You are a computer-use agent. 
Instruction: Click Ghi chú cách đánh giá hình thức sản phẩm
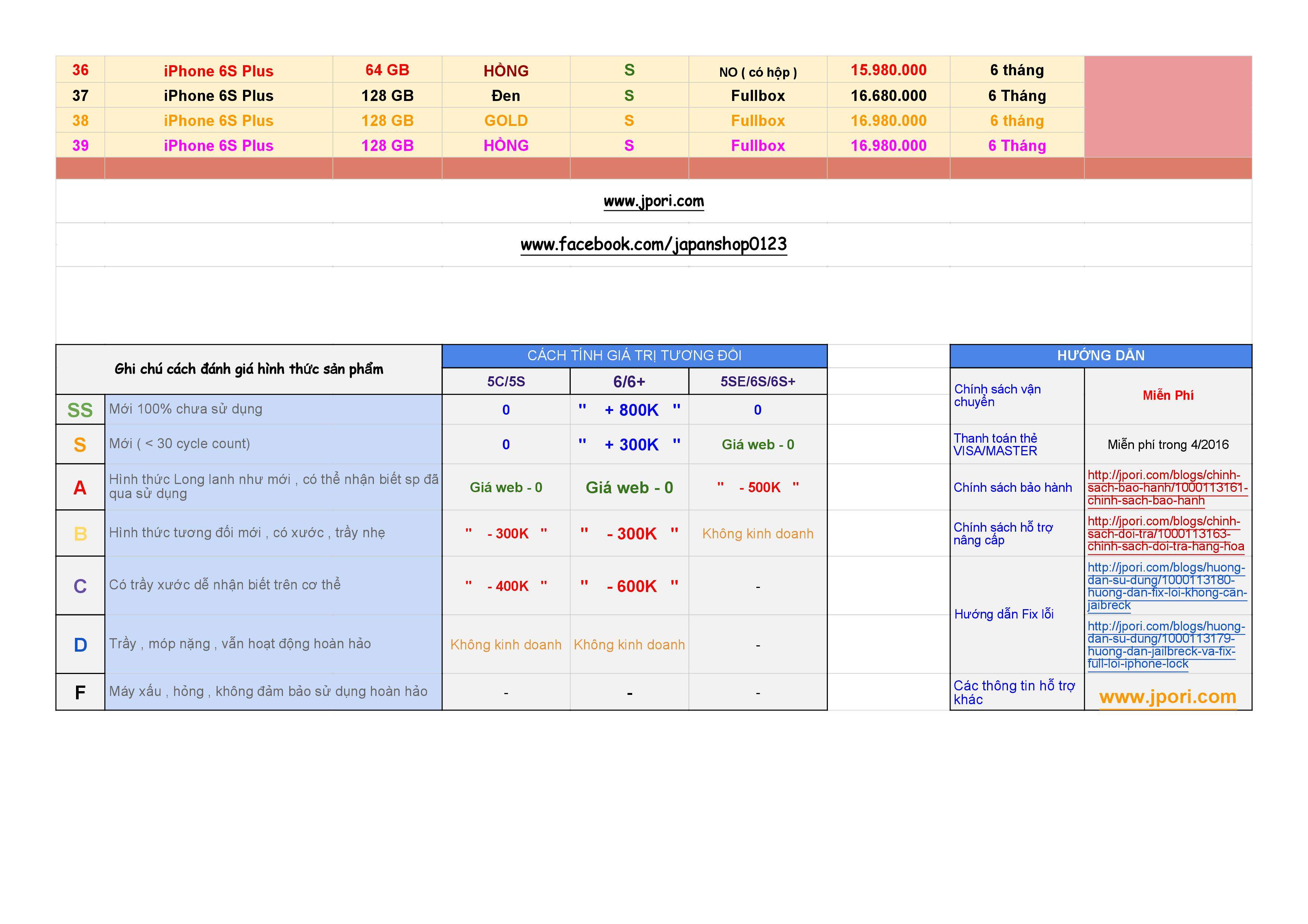249,370
